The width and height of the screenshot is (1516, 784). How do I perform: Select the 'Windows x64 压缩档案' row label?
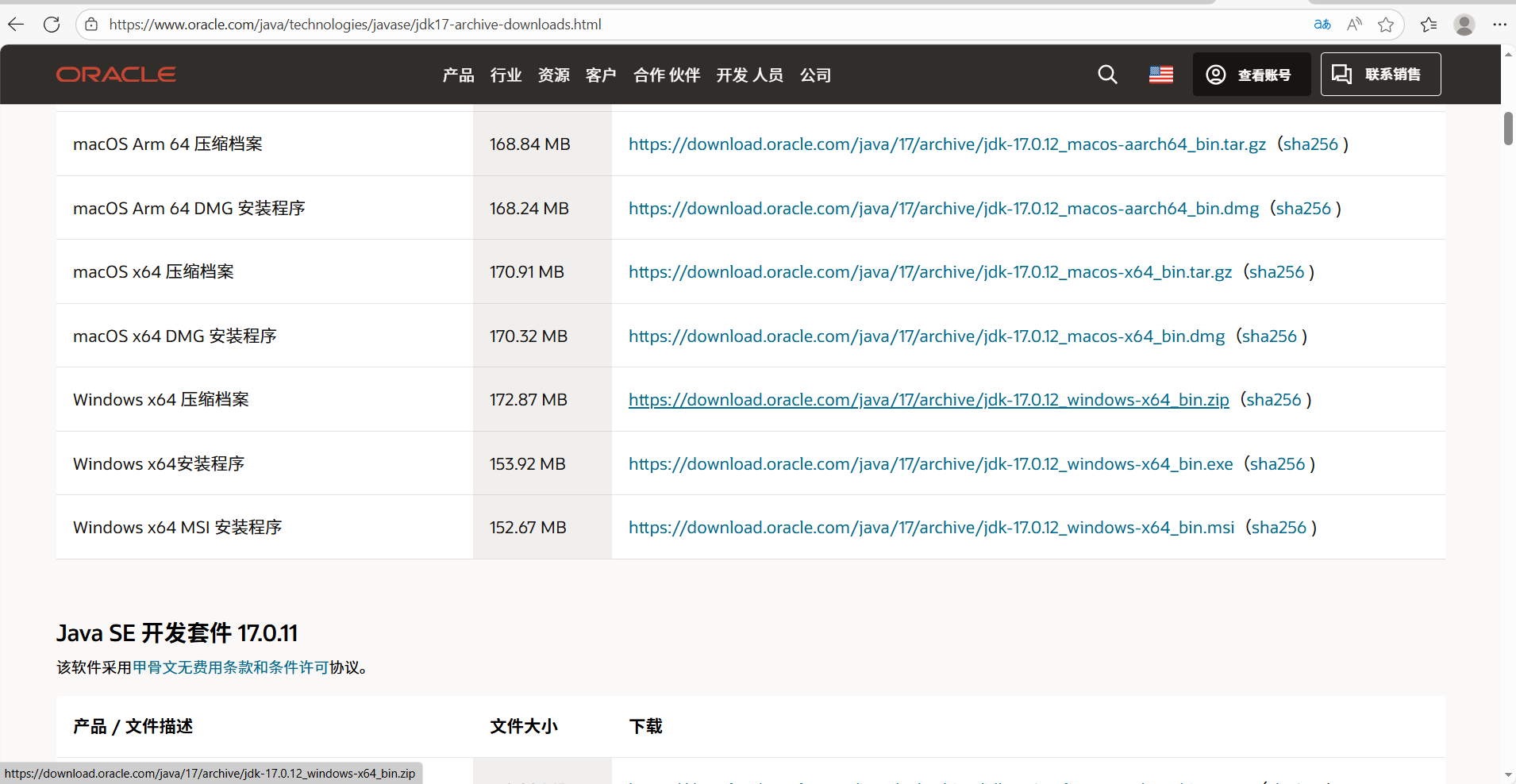[161, 400]
